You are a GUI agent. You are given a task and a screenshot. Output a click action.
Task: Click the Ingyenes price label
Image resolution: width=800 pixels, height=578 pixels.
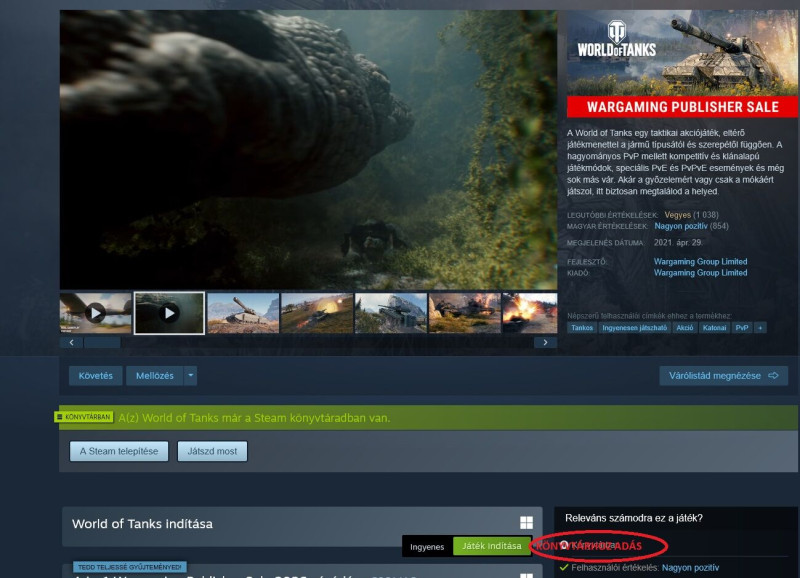coord(427,547)
